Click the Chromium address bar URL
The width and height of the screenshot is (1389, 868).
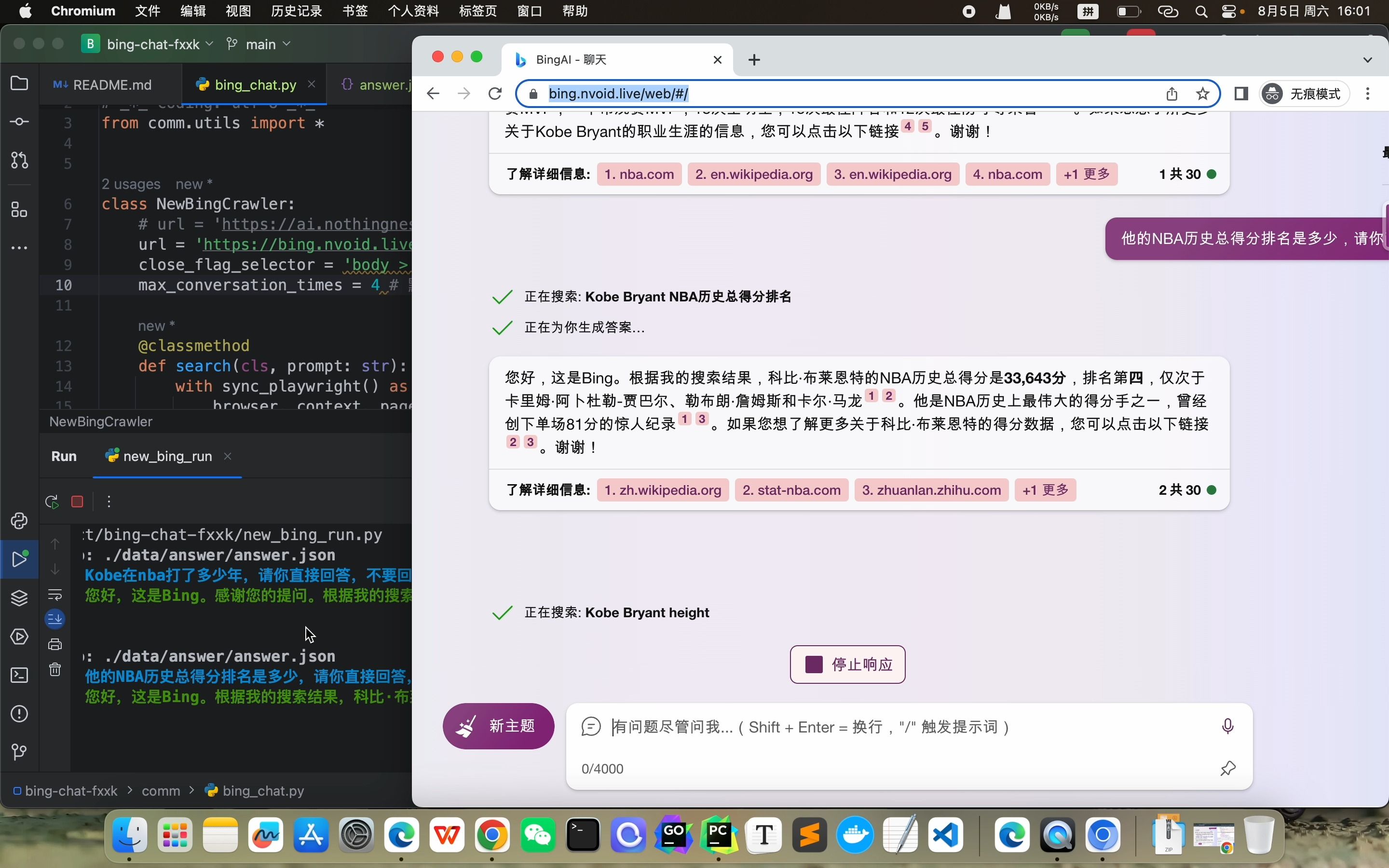click(x=618, y=94)
